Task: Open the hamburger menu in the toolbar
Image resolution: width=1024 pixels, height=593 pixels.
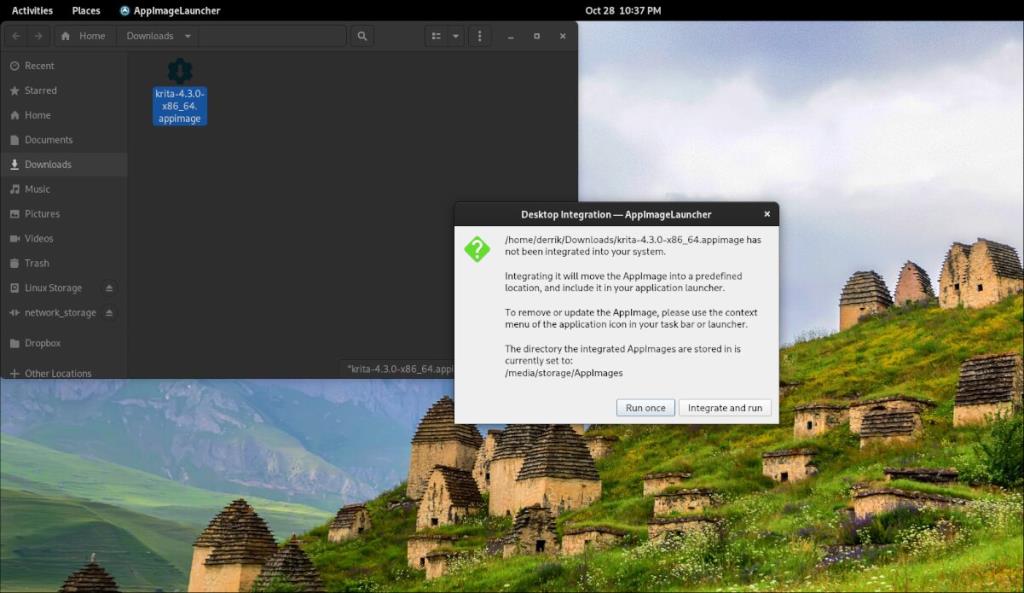Action: (479, 36)
